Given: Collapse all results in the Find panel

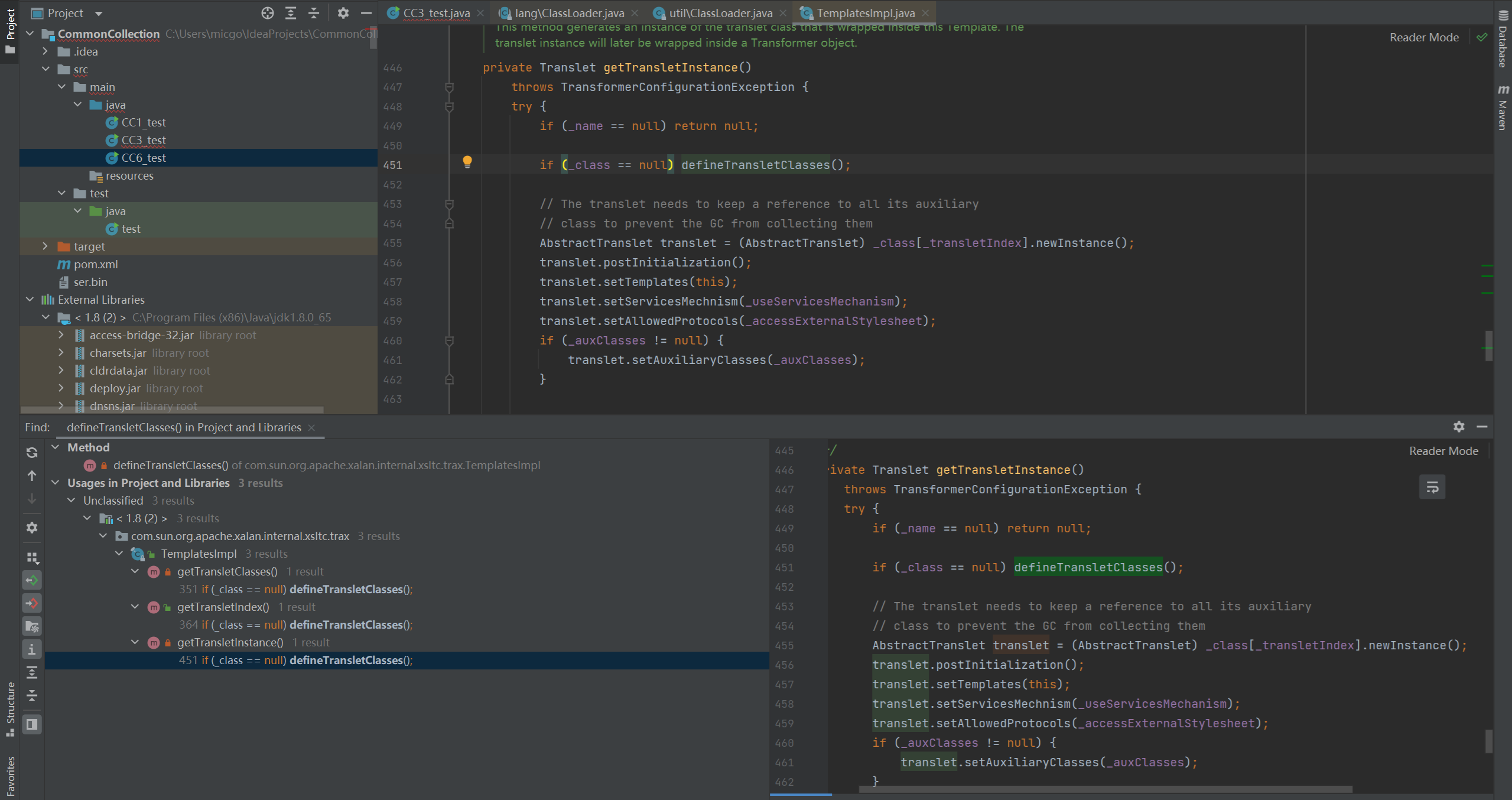Looking at the screenshot, I should pyautogui.click(x=32, y=695).
